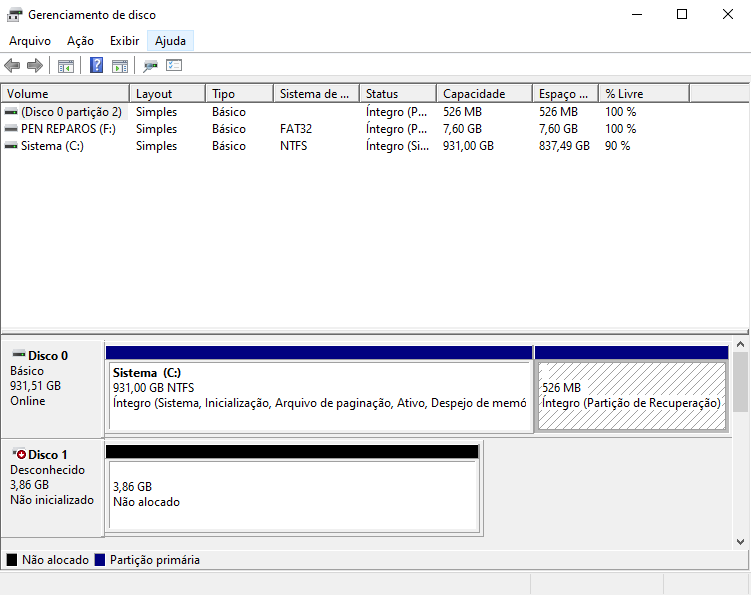Screen dimensions: 751x595
Task: Click the Disk Management app title icon
Action: (x=14, y=15)
